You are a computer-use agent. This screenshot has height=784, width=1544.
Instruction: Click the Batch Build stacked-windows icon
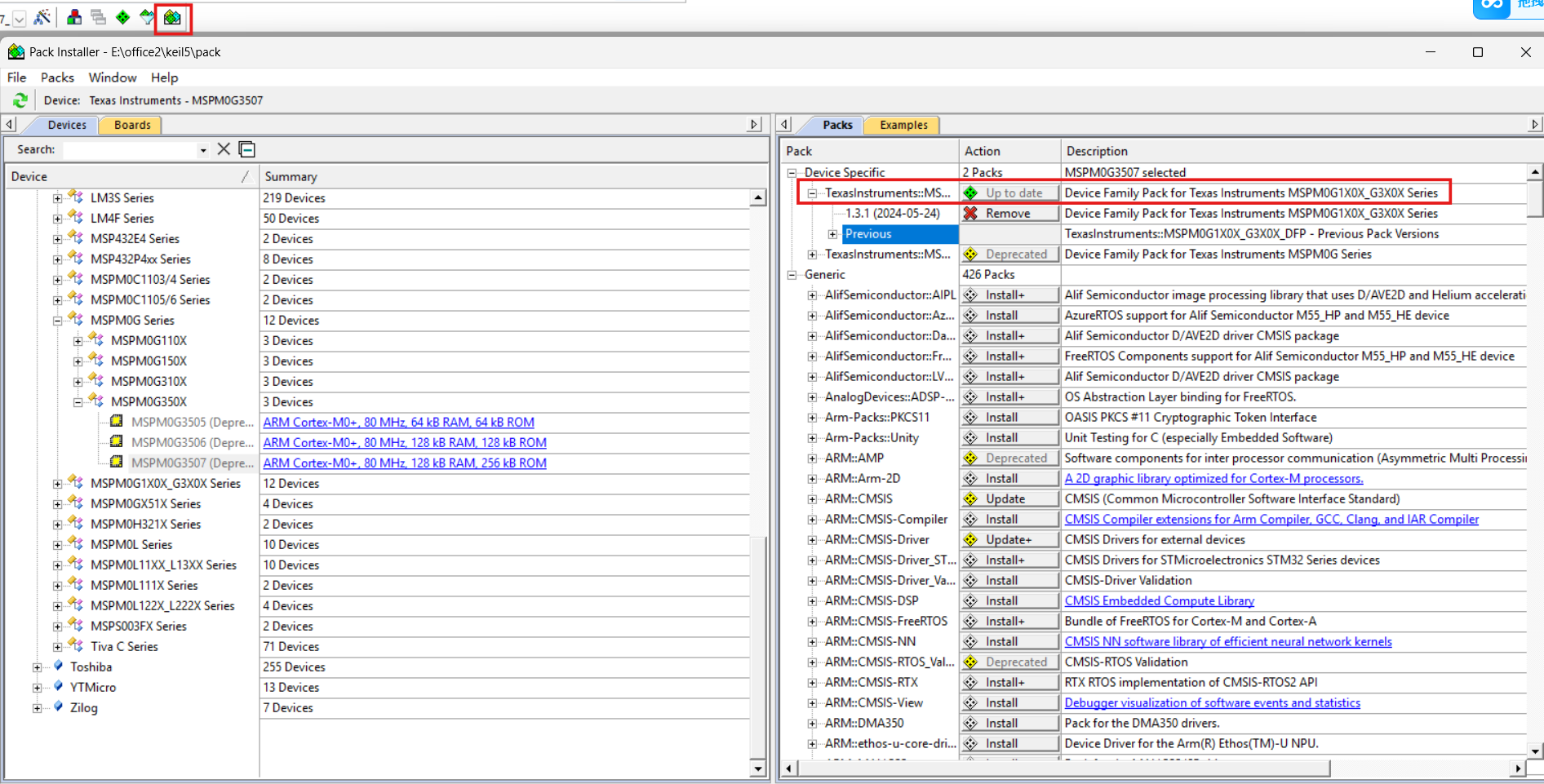[x=98, y=17]
